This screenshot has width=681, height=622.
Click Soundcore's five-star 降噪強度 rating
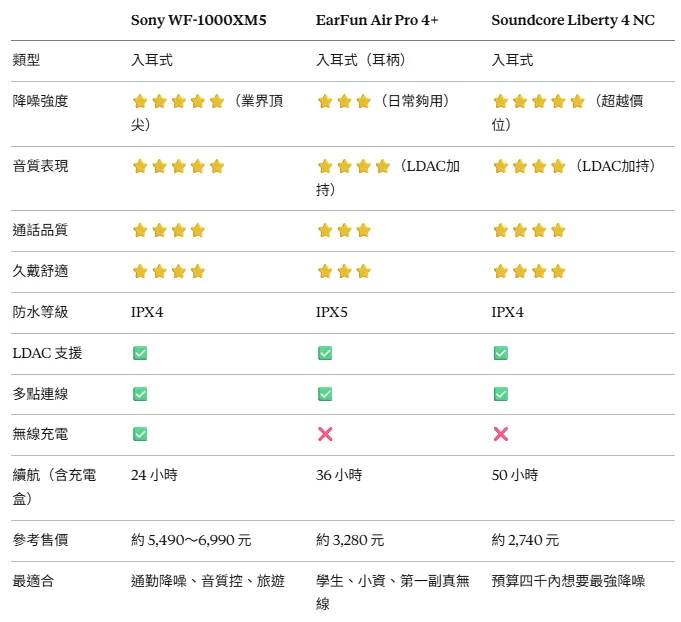click(538, 101)
